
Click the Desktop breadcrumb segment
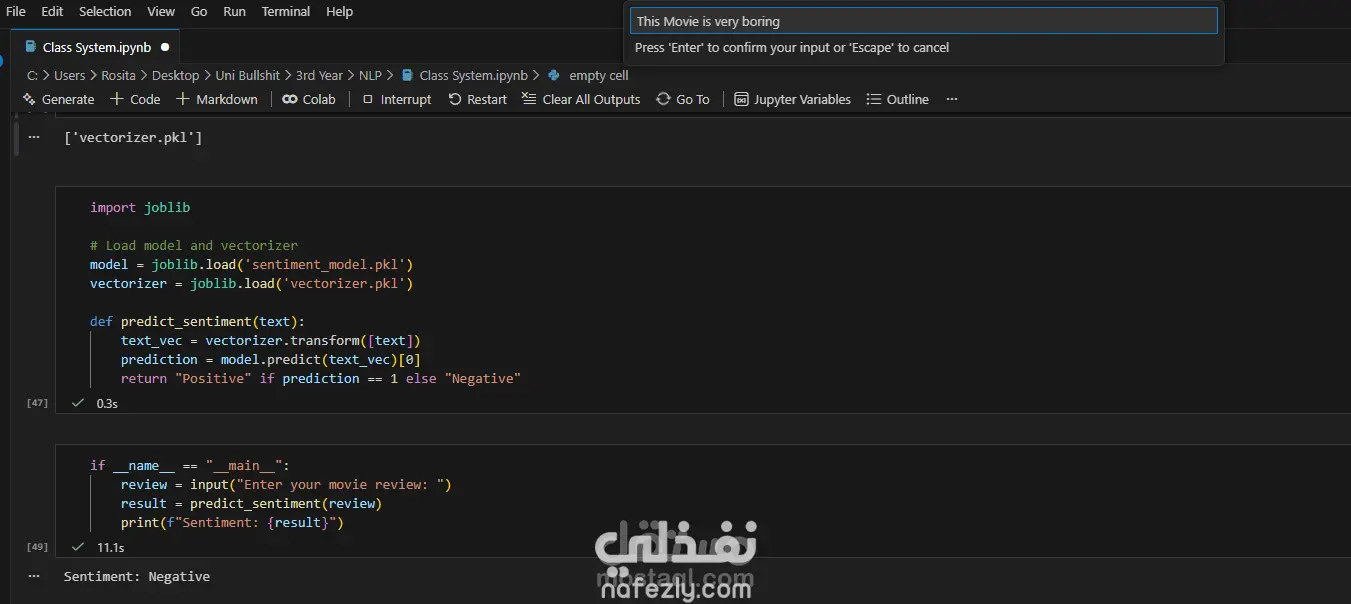tap(176, 75)
